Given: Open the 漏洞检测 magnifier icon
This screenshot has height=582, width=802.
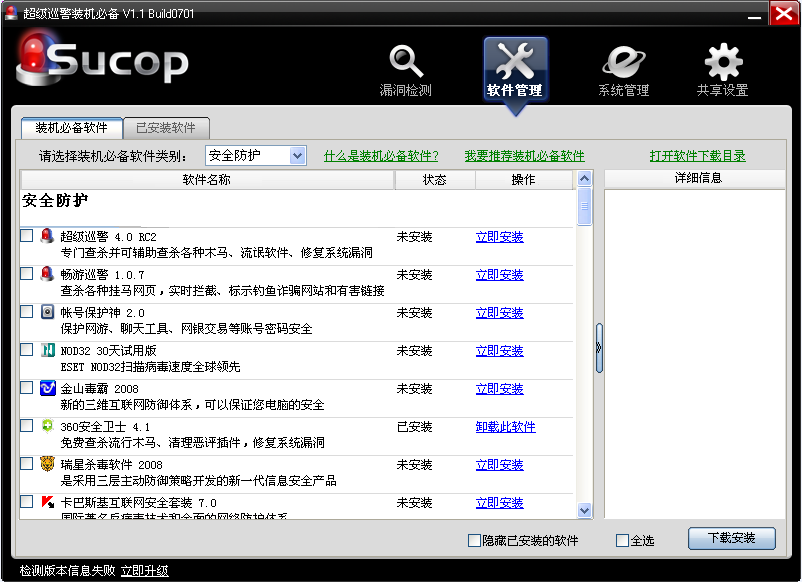Looking at the screenshot, I should point(406,61).
